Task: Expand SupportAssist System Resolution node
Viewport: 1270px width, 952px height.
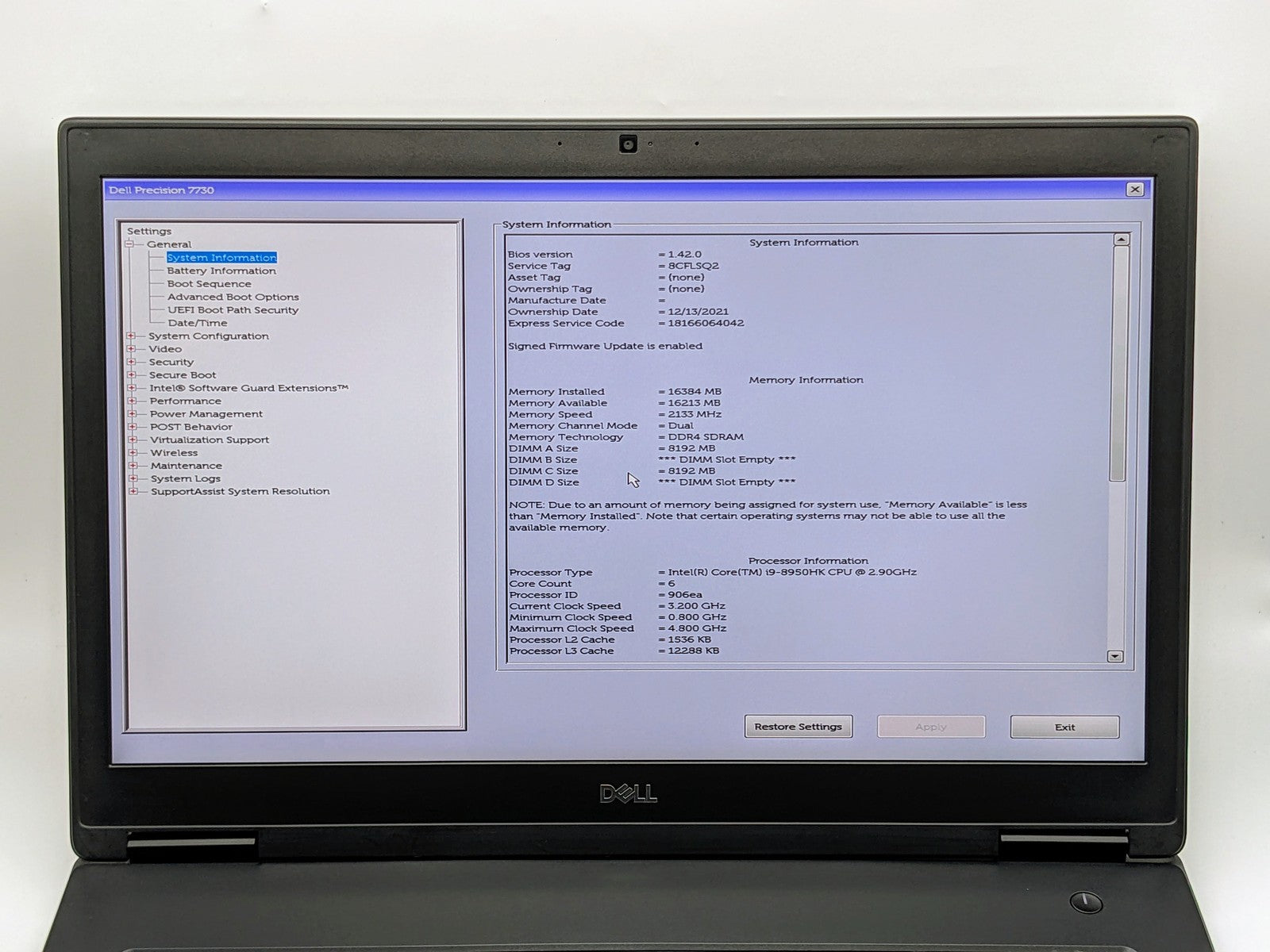Action: pyautogui.click(x=133, y=492)
